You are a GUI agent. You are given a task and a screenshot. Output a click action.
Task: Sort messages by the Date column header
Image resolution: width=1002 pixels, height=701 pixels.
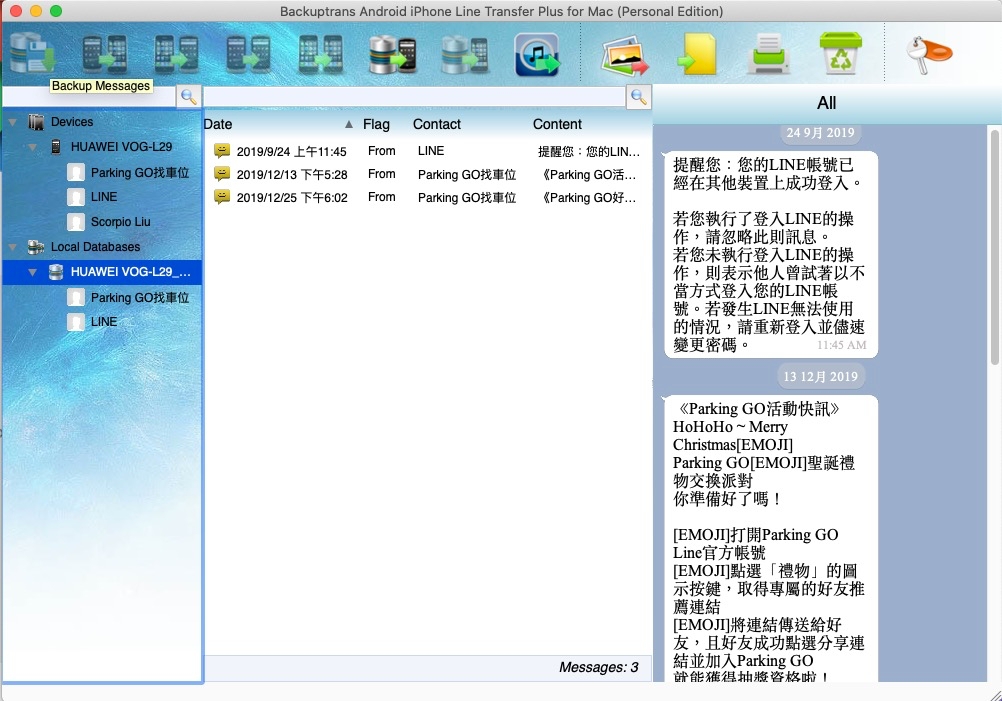pyautogui.click(x=218, y=125)
